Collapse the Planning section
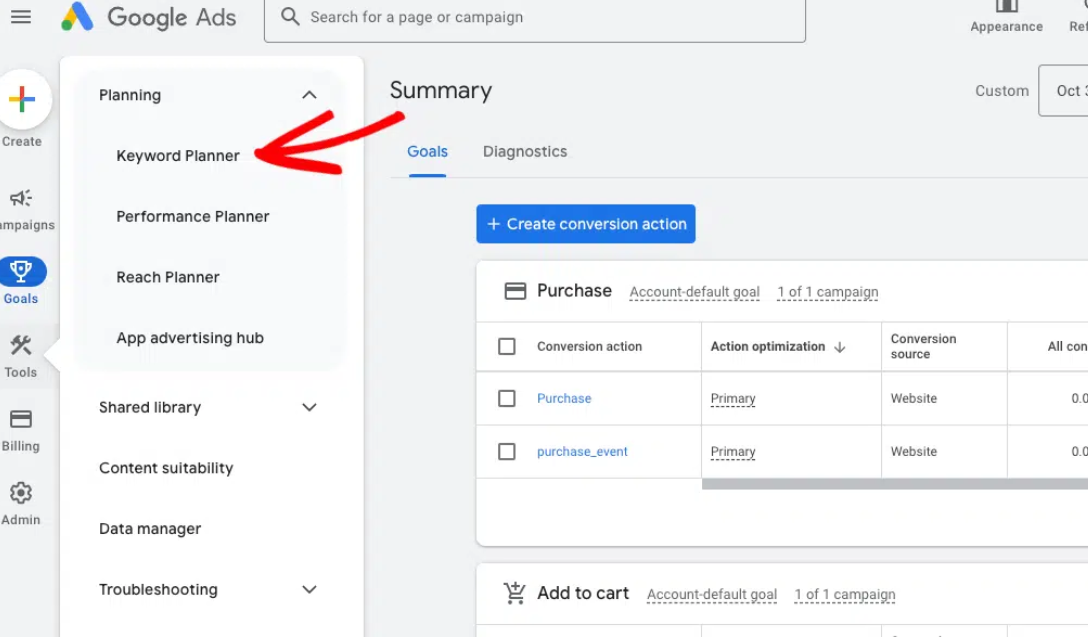The height and width of the screenshot is (640, 1088). click(x=309, y=95)
